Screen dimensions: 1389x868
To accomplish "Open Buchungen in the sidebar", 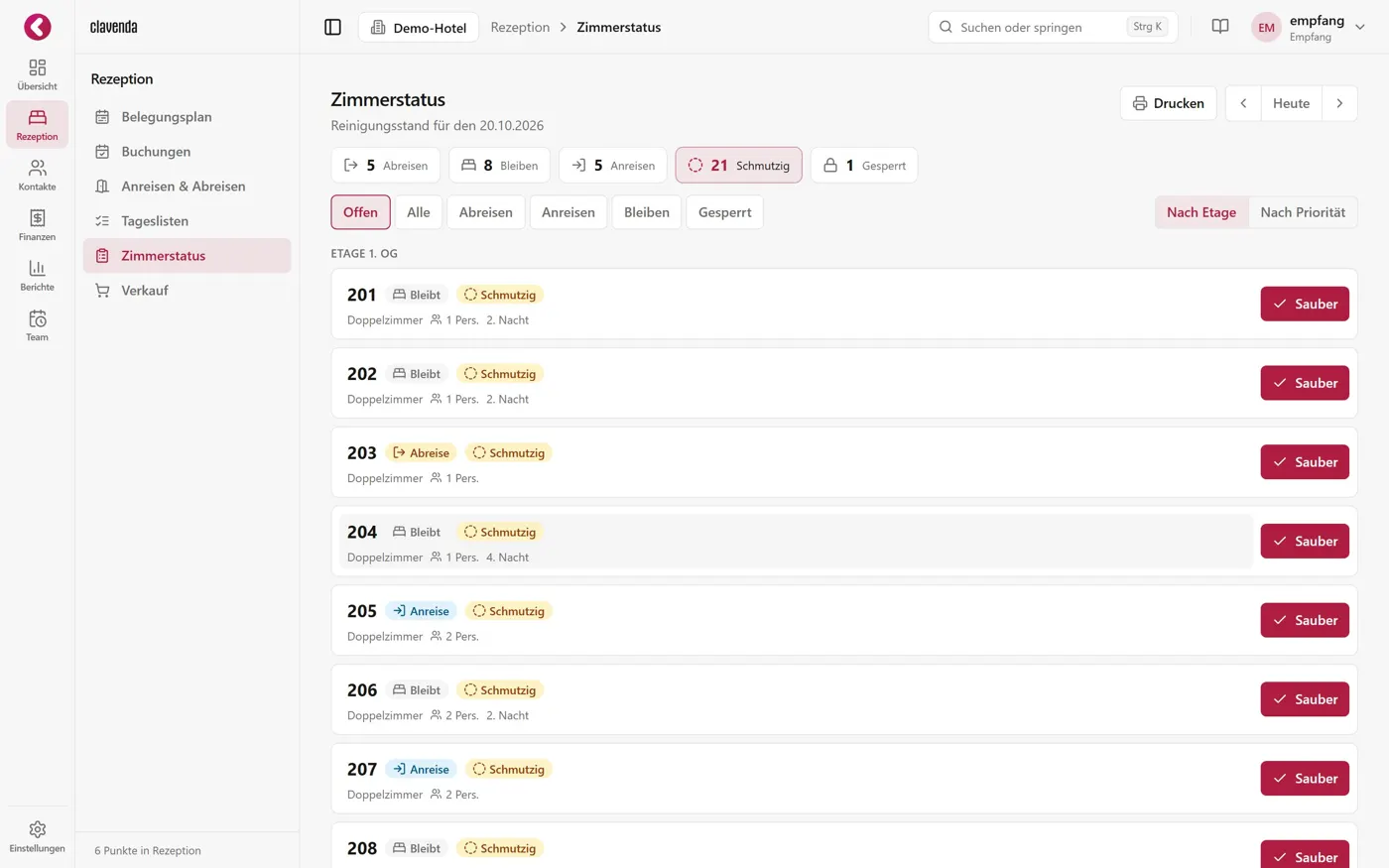I will 187,152.
